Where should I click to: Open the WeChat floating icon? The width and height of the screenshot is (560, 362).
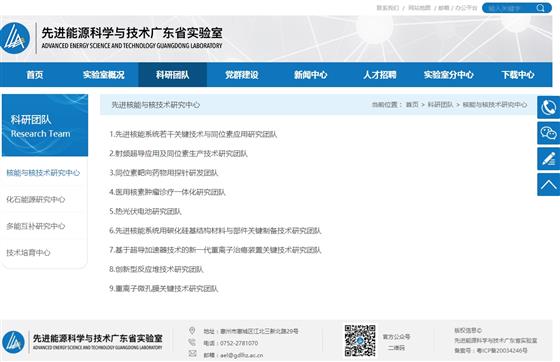point(549,133)
